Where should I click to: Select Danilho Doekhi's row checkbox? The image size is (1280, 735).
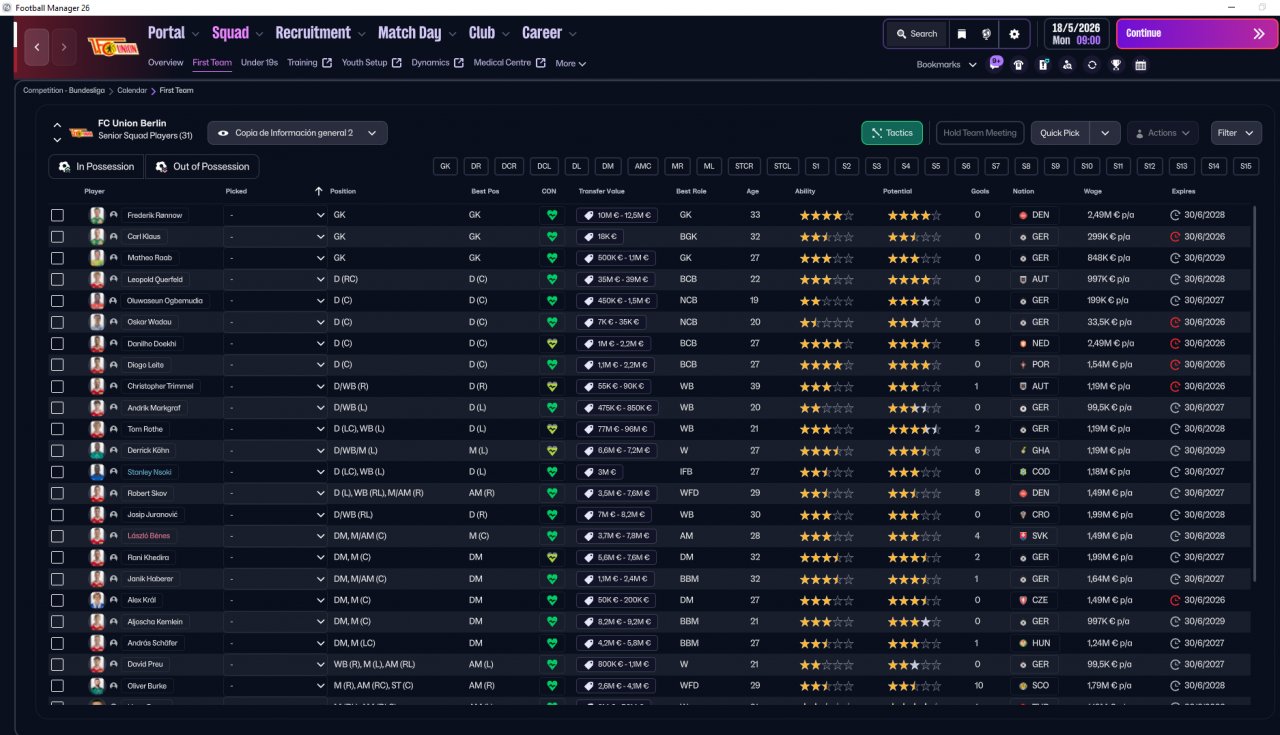tap(57, 343)
